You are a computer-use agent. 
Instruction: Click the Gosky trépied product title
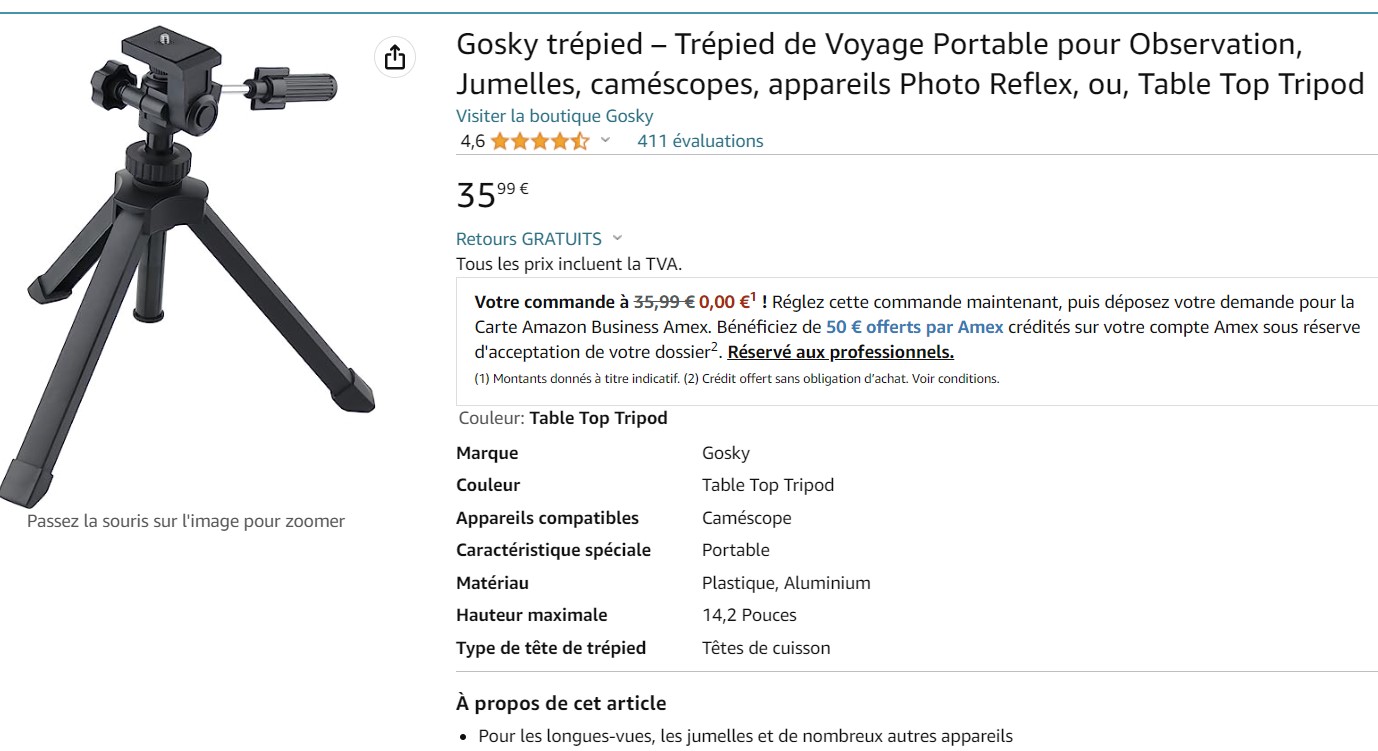click(909, 64)
